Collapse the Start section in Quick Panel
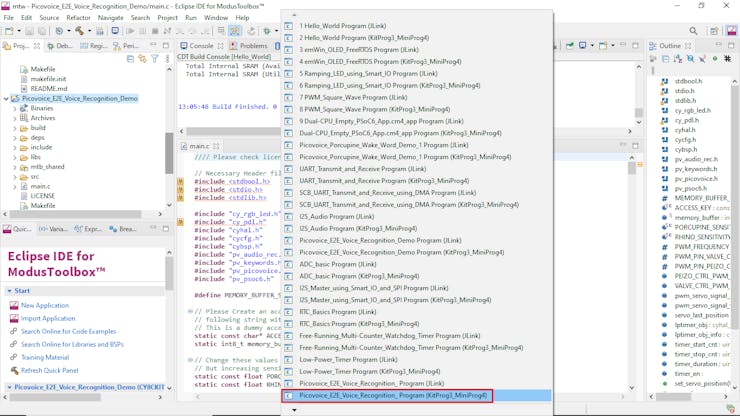The width and height of the screenshot is (740, 416). 10,291
